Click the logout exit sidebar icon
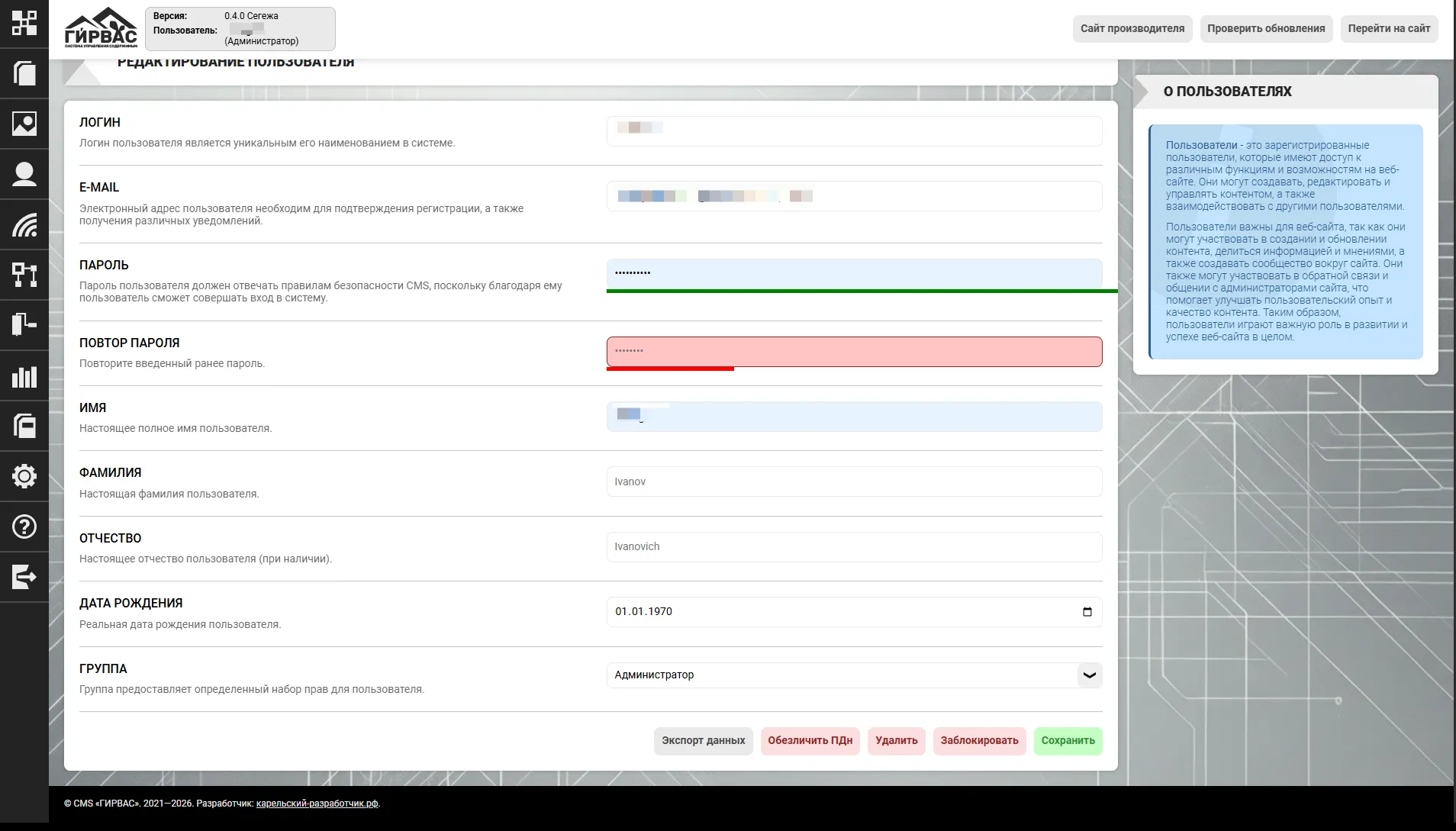 [x=24, y=576]
